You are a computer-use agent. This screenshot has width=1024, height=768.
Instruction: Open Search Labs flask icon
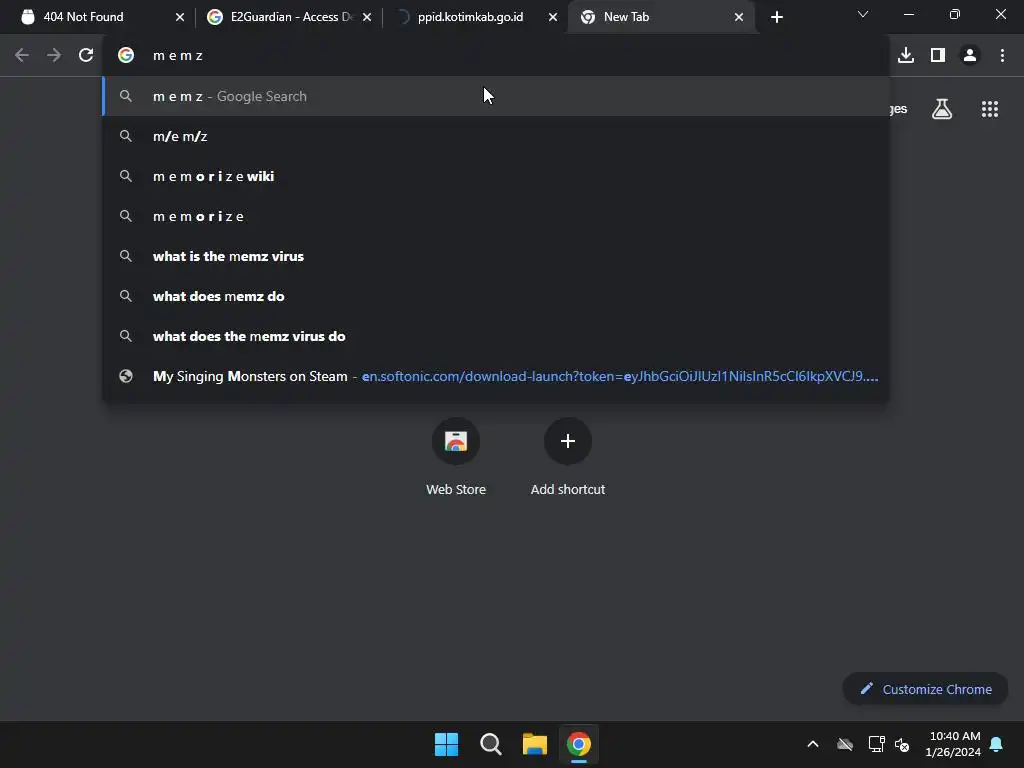(x=942, y=109)
